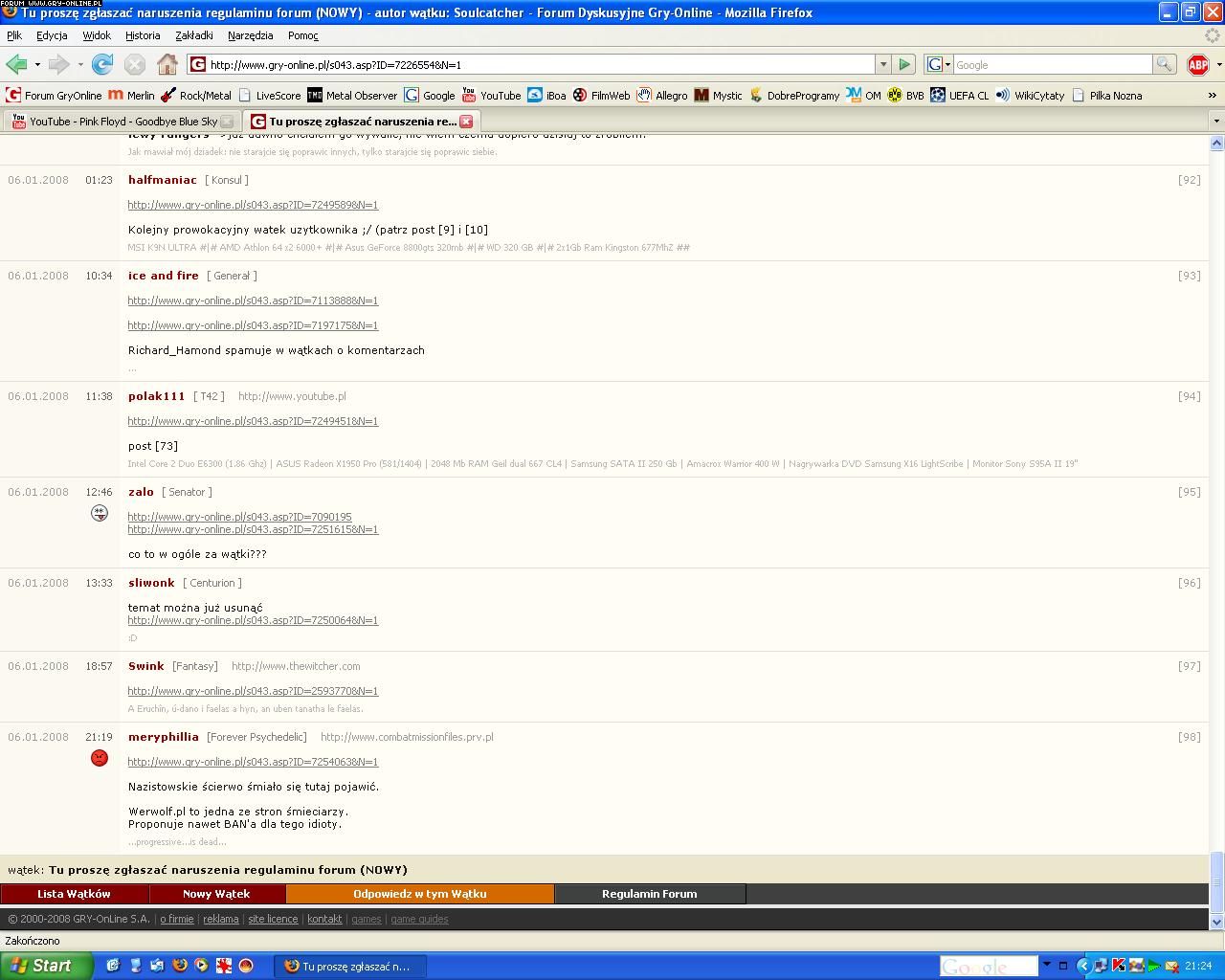Open link posted by halfmaniac

tap(253, 205)
